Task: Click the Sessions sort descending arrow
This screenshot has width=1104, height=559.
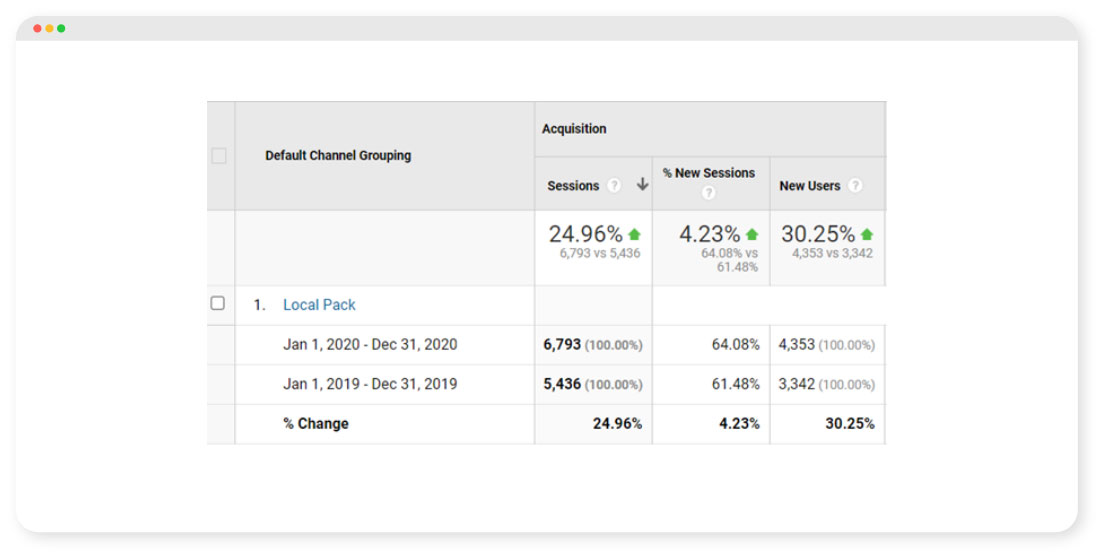Action: [x=642, y=184]
